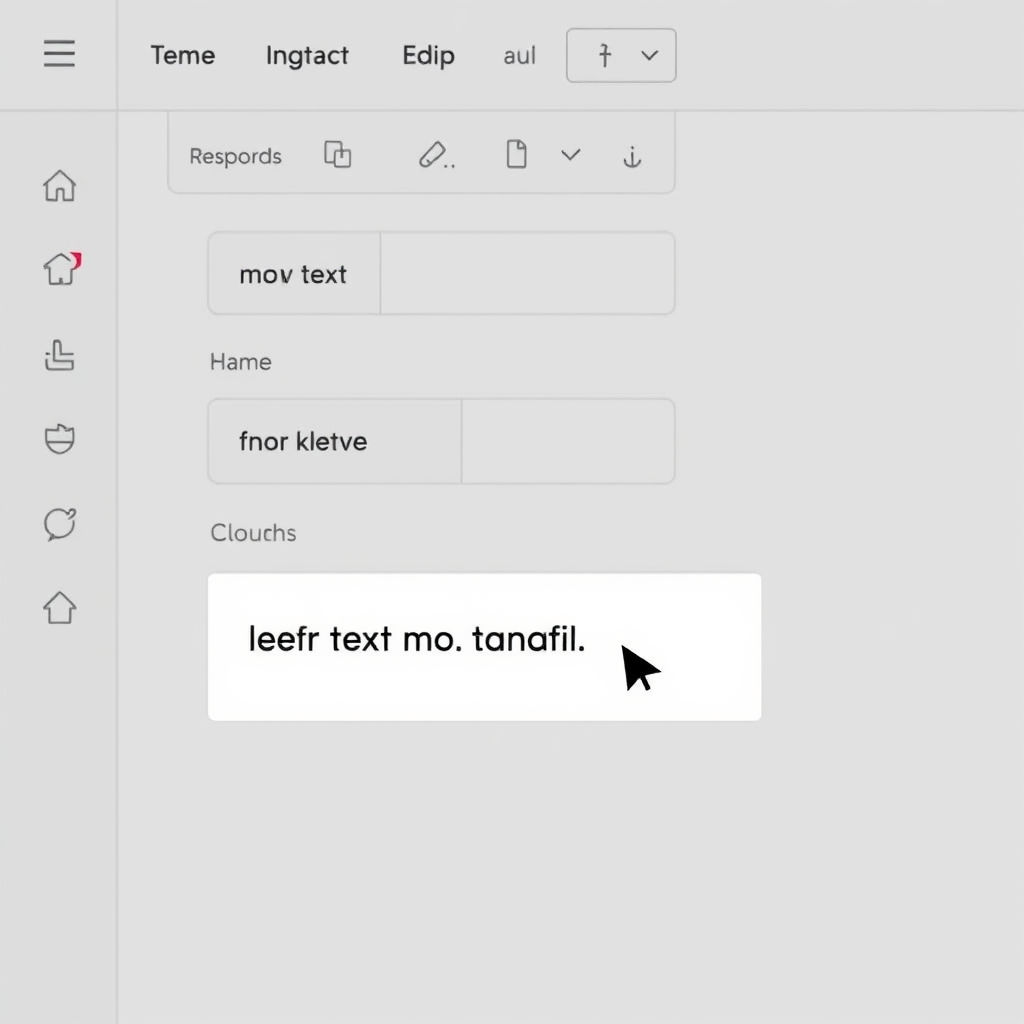Click the shield-shaped sidebar icon
Screen dimensions: 1024x1024
[60, 439]
